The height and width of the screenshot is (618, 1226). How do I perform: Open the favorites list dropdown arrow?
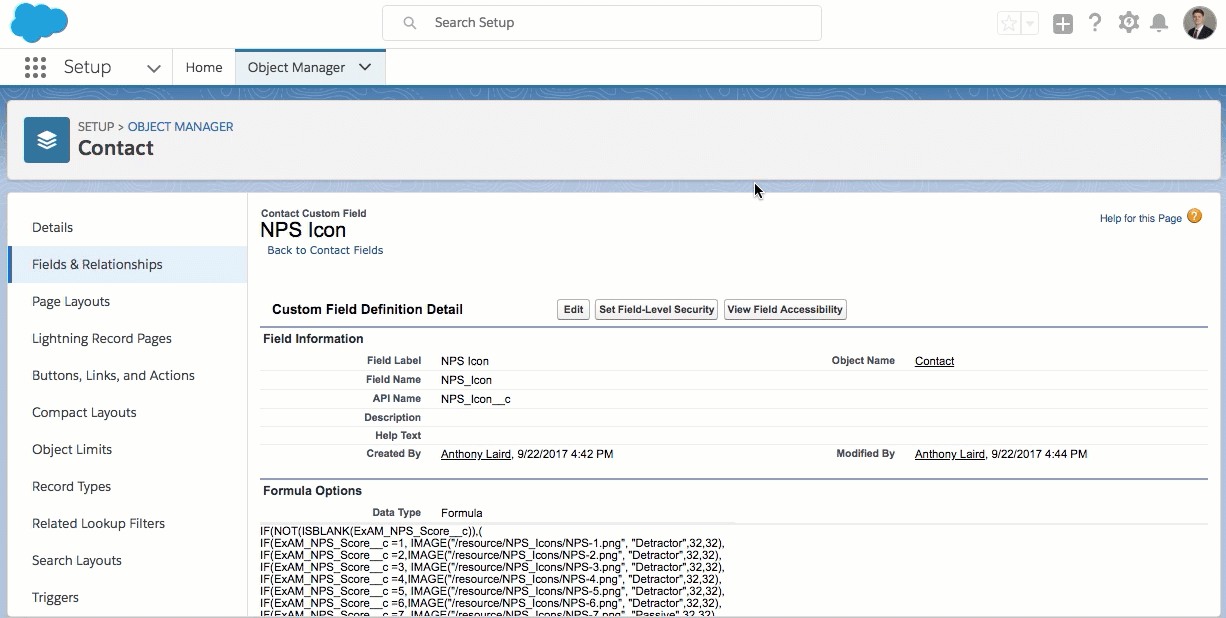tap(1030, 23)
